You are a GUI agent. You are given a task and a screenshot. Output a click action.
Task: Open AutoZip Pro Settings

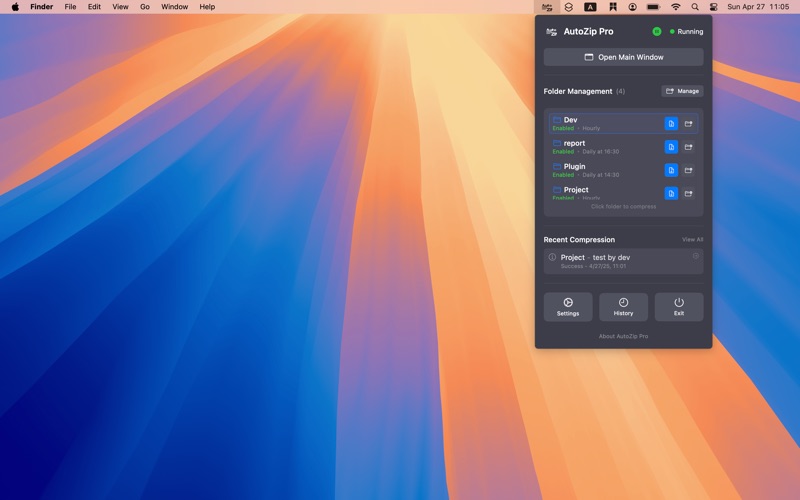pos(568,307)
